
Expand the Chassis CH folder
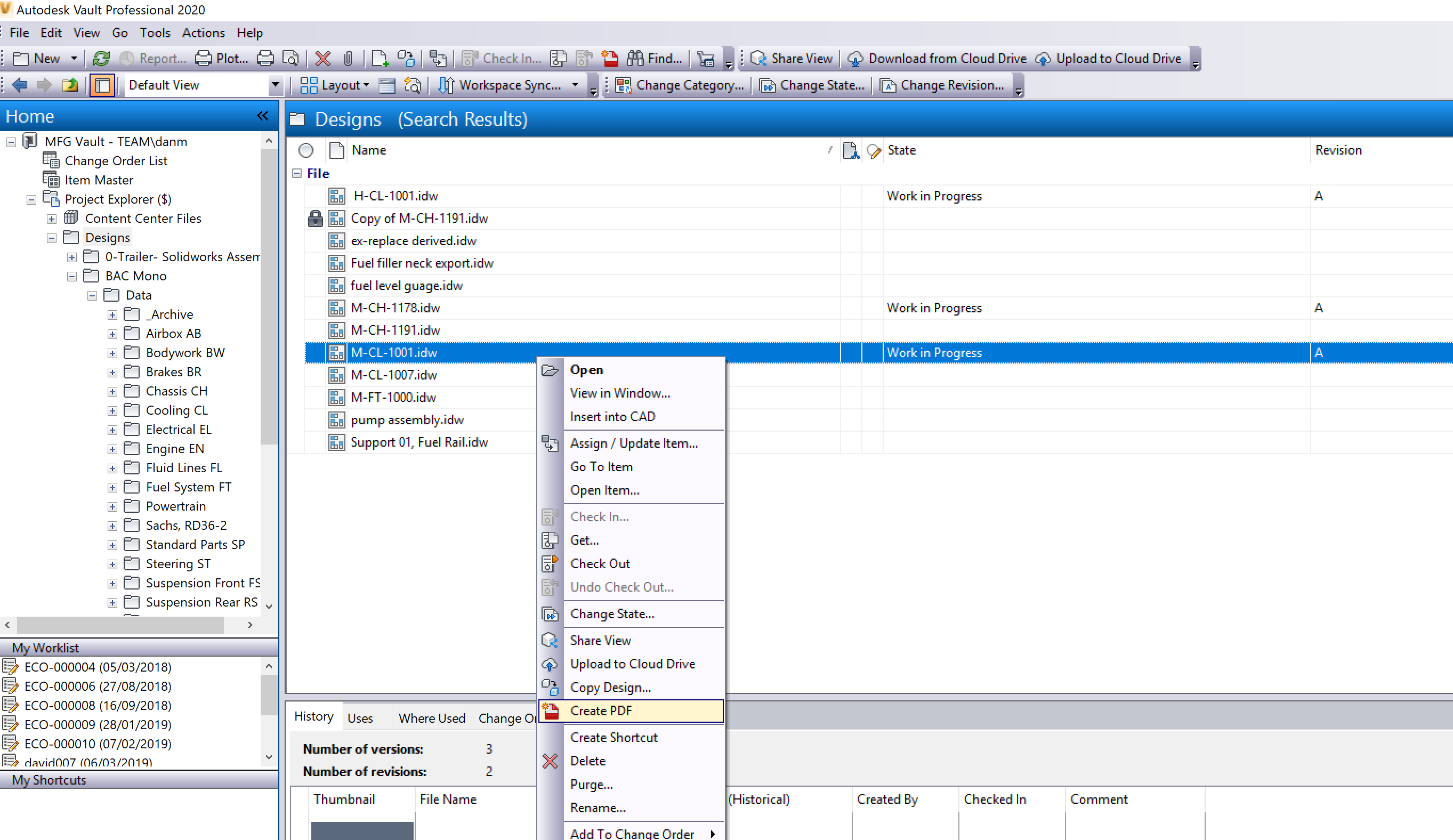click(112, 391)
